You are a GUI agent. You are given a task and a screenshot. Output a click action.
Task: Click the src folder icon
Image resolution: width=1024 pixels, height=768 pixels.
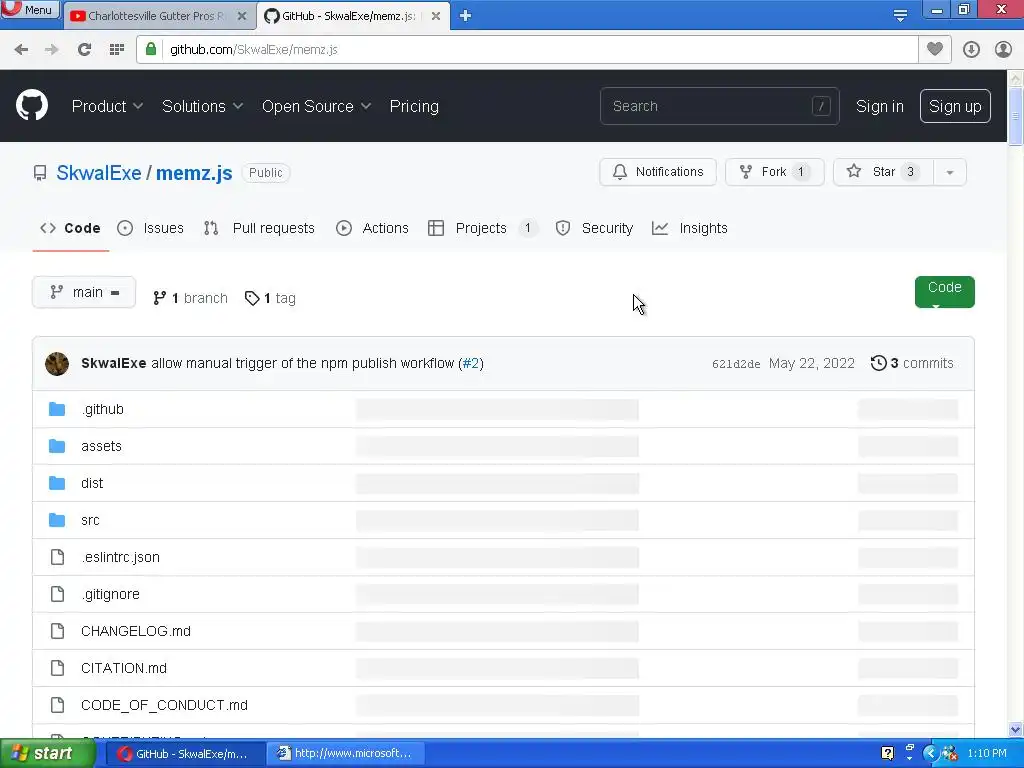tap(57, 520)
